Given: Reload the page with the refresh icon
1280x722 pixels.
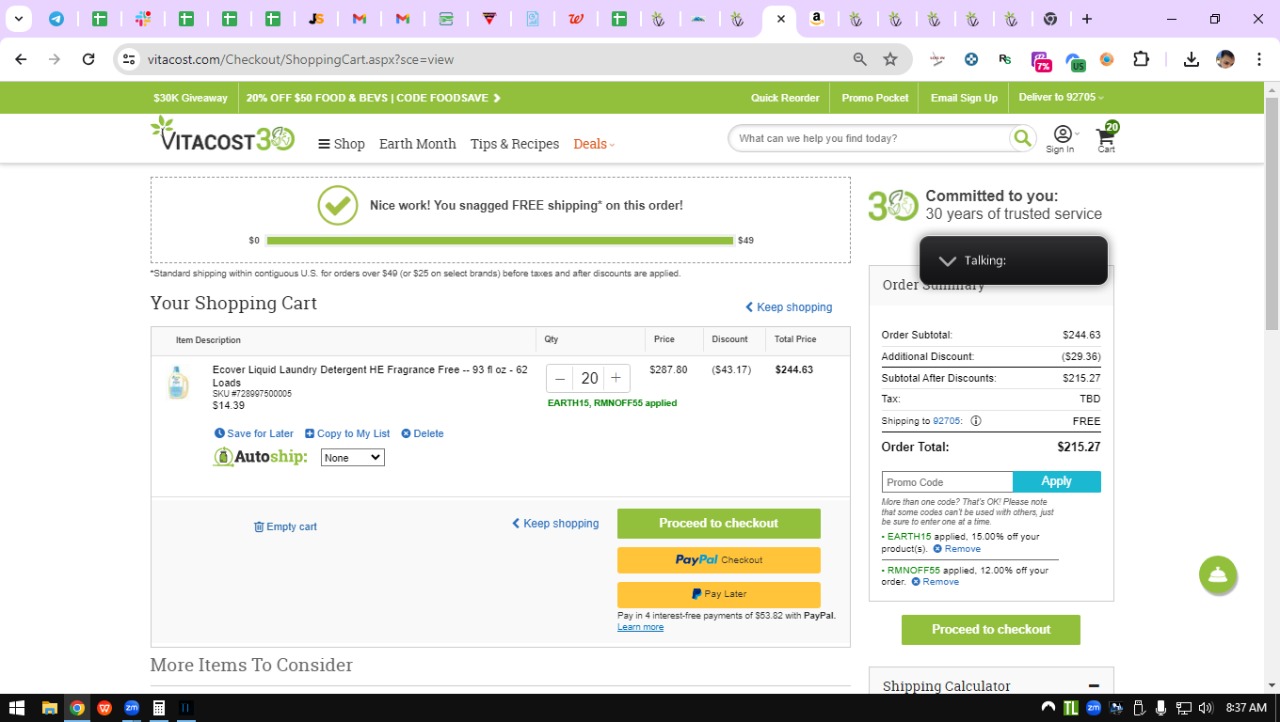Looking at the screenshot, I should point(88,59).
